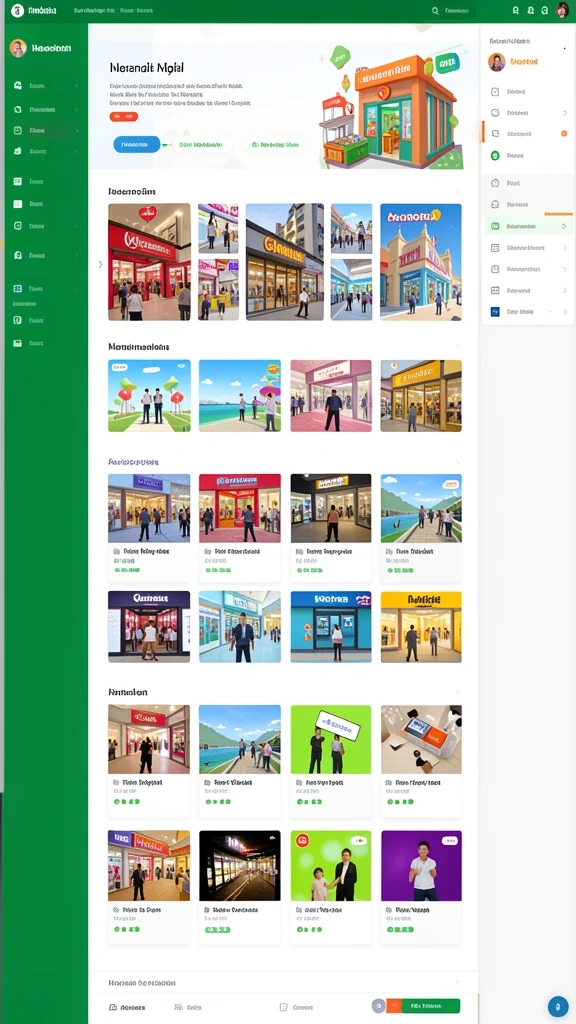576x1024 pixels.
Task: Open the profile avatar in the top-right corner
Action: click(x=562, y=10)
